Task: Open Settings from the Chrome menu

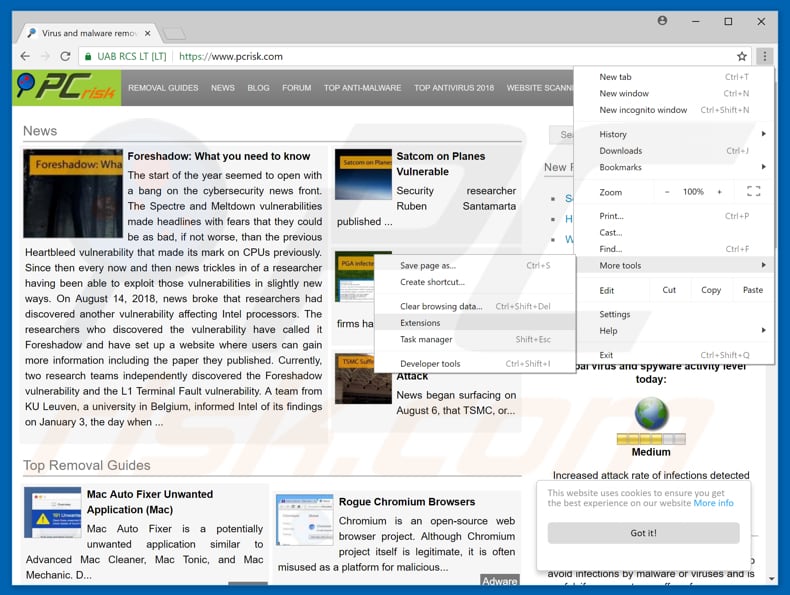Action: pyautogui.click(x=615, y=314)
